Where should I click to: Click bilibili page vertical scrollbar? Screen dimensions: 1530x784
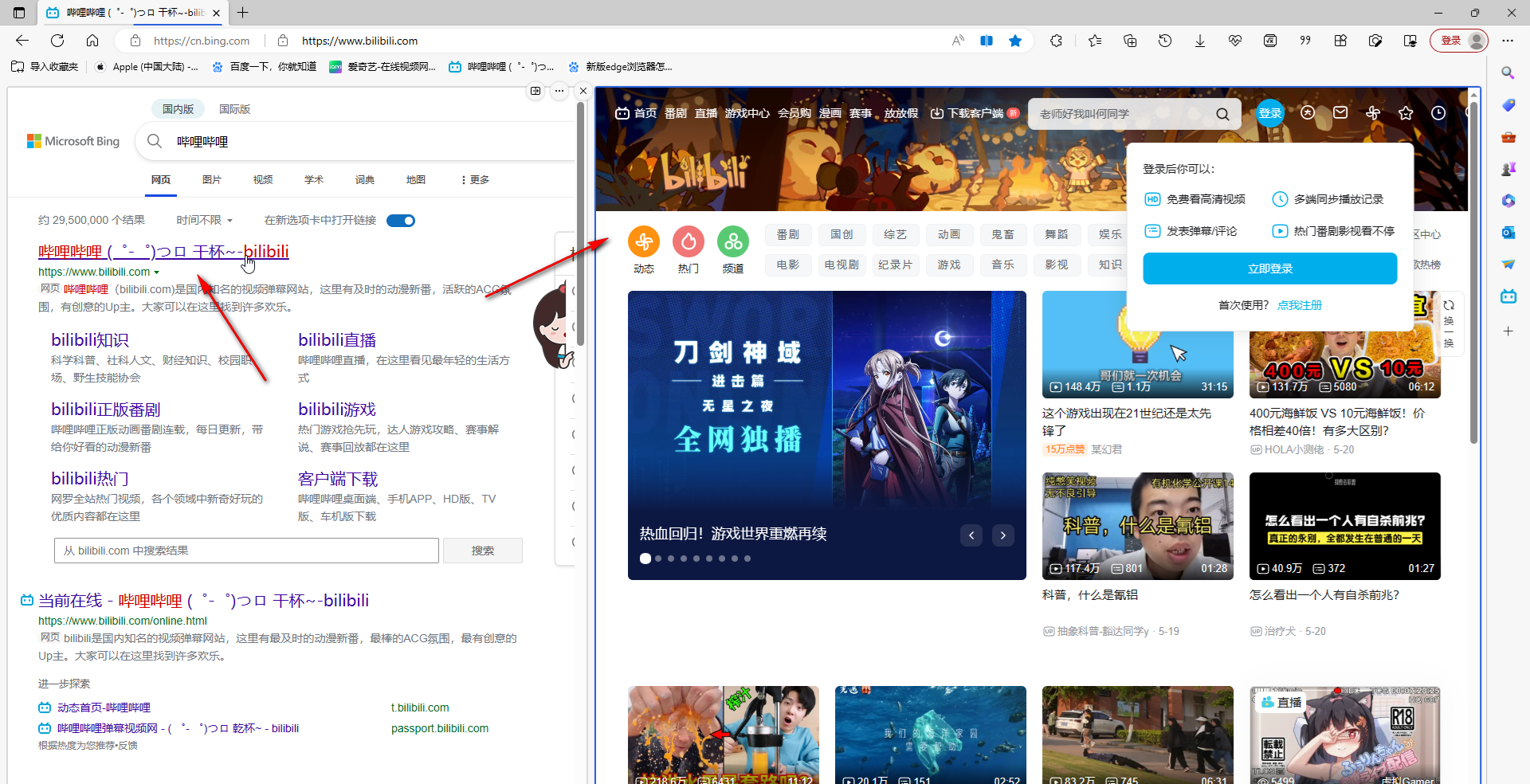tap(1473, 271)
